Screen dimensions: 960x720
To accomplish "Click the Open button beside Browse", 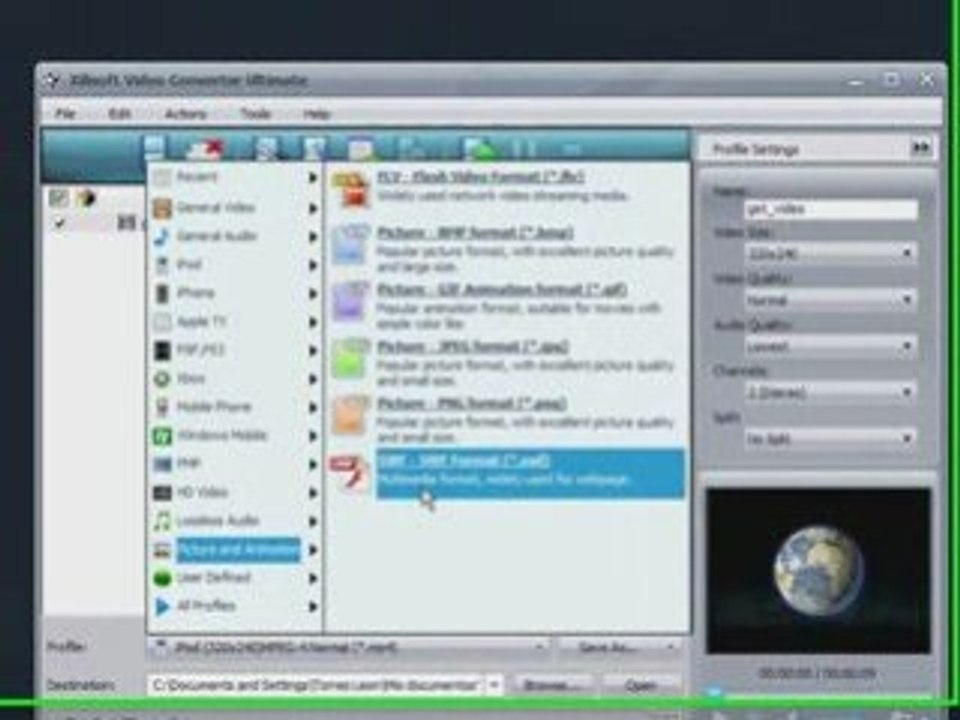I will point(641,686).
